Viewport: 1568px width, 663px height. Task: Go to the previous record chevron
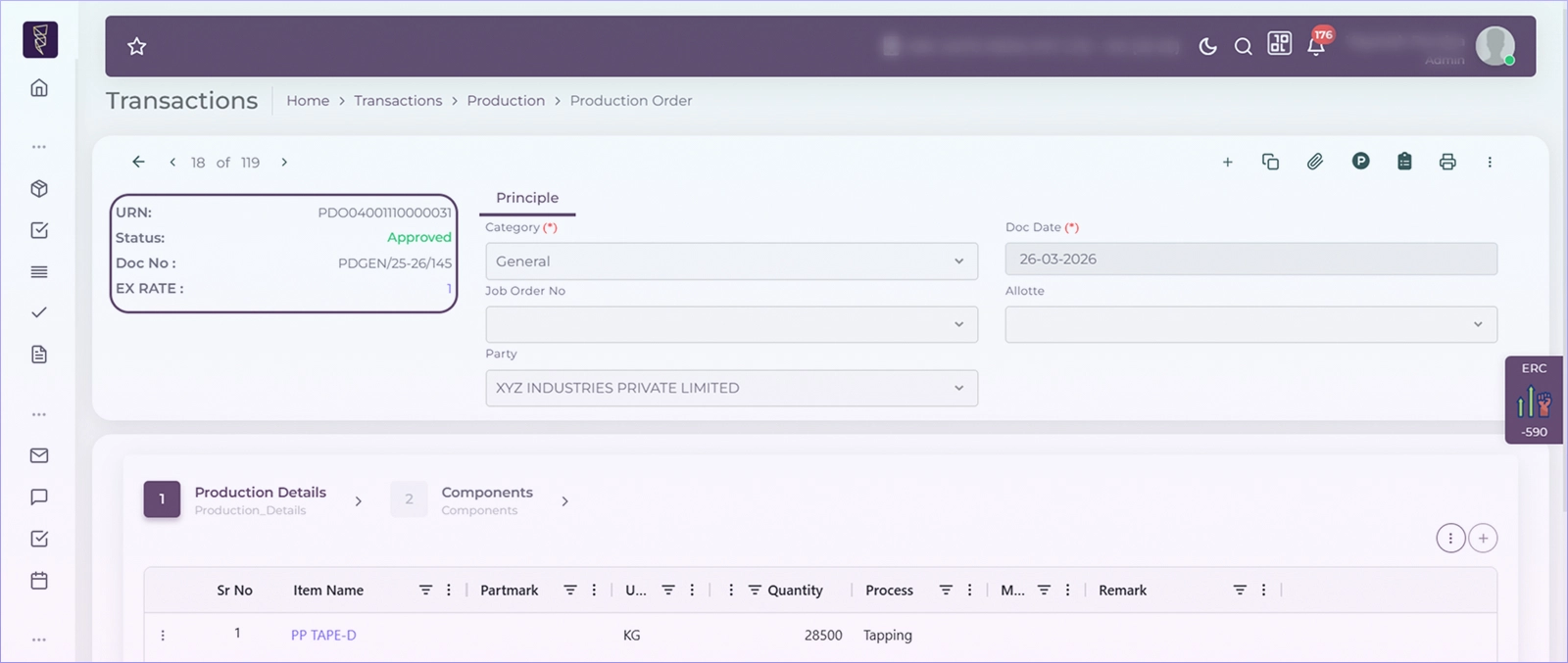coord(172,163)
